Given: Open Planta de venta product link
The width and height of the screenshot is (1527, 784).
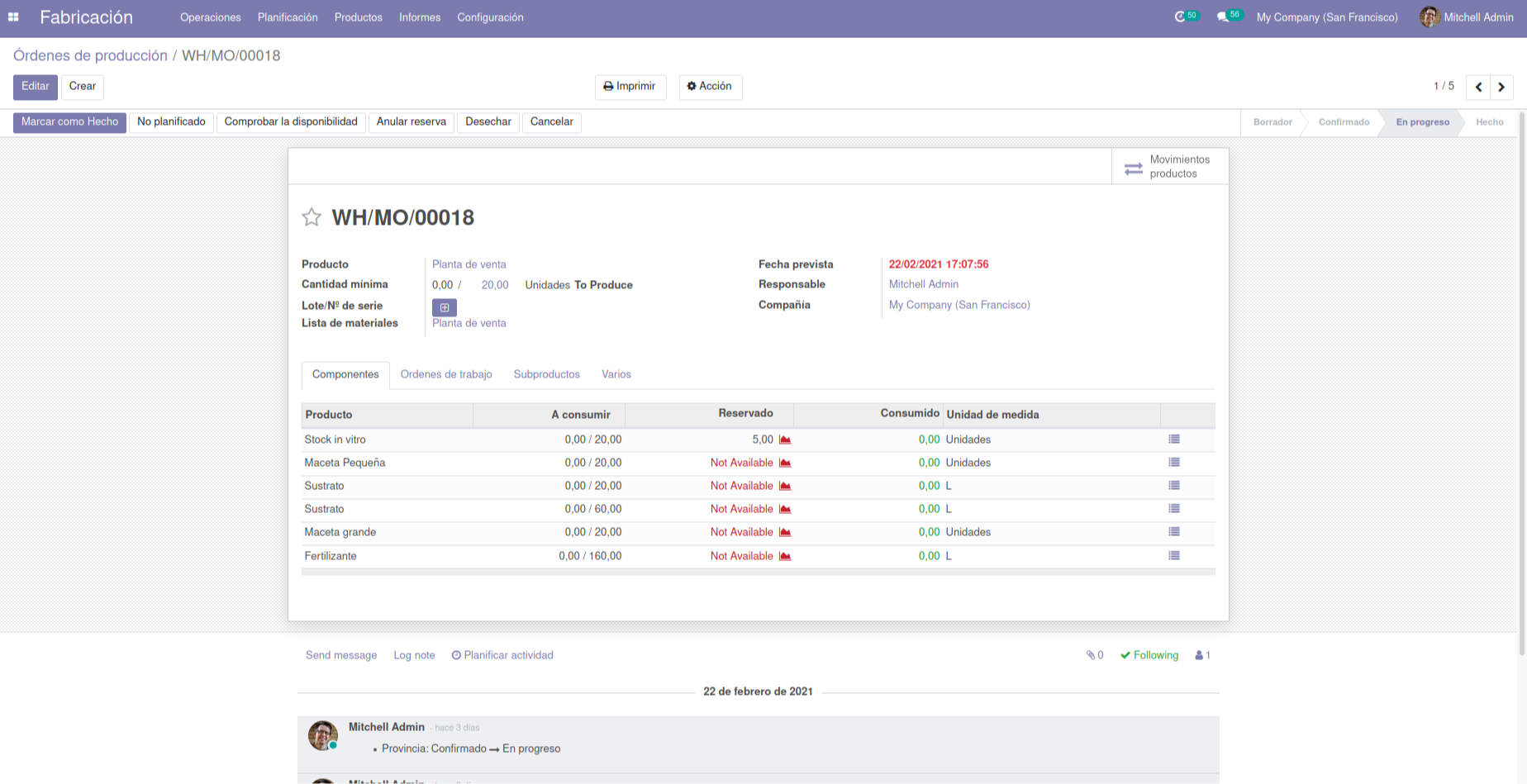Looking at the screenshot, I should [469, 264].
